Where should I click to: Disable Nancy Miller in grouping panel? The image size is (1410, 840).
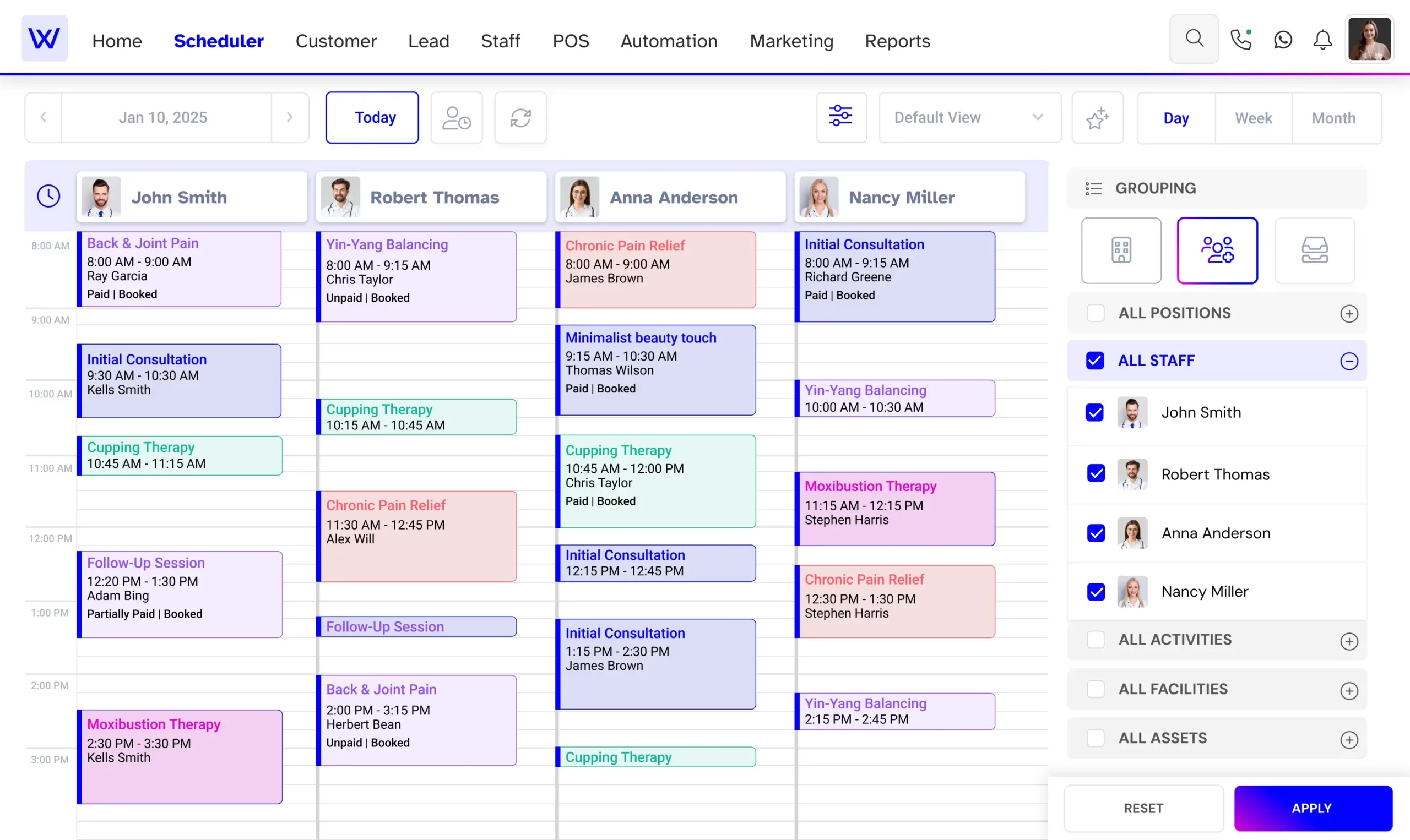[1096, 591]
